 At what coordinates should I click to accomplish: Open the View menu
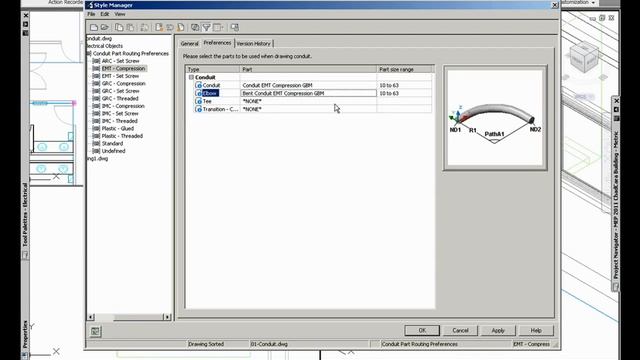coord(120,14)
